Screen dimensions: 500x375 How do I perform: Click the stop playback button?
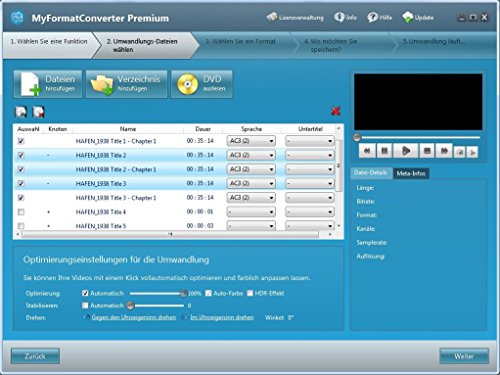427,151
